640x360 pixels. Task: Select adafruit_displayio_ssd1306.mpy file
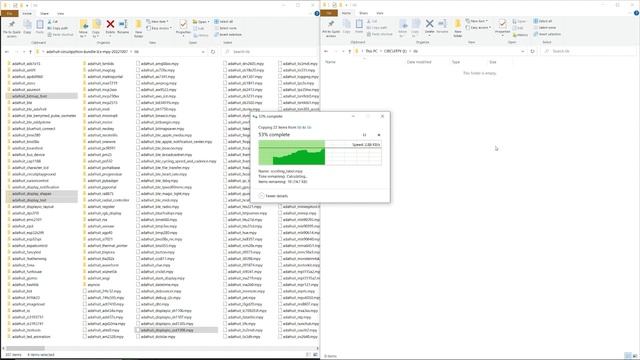176,330
